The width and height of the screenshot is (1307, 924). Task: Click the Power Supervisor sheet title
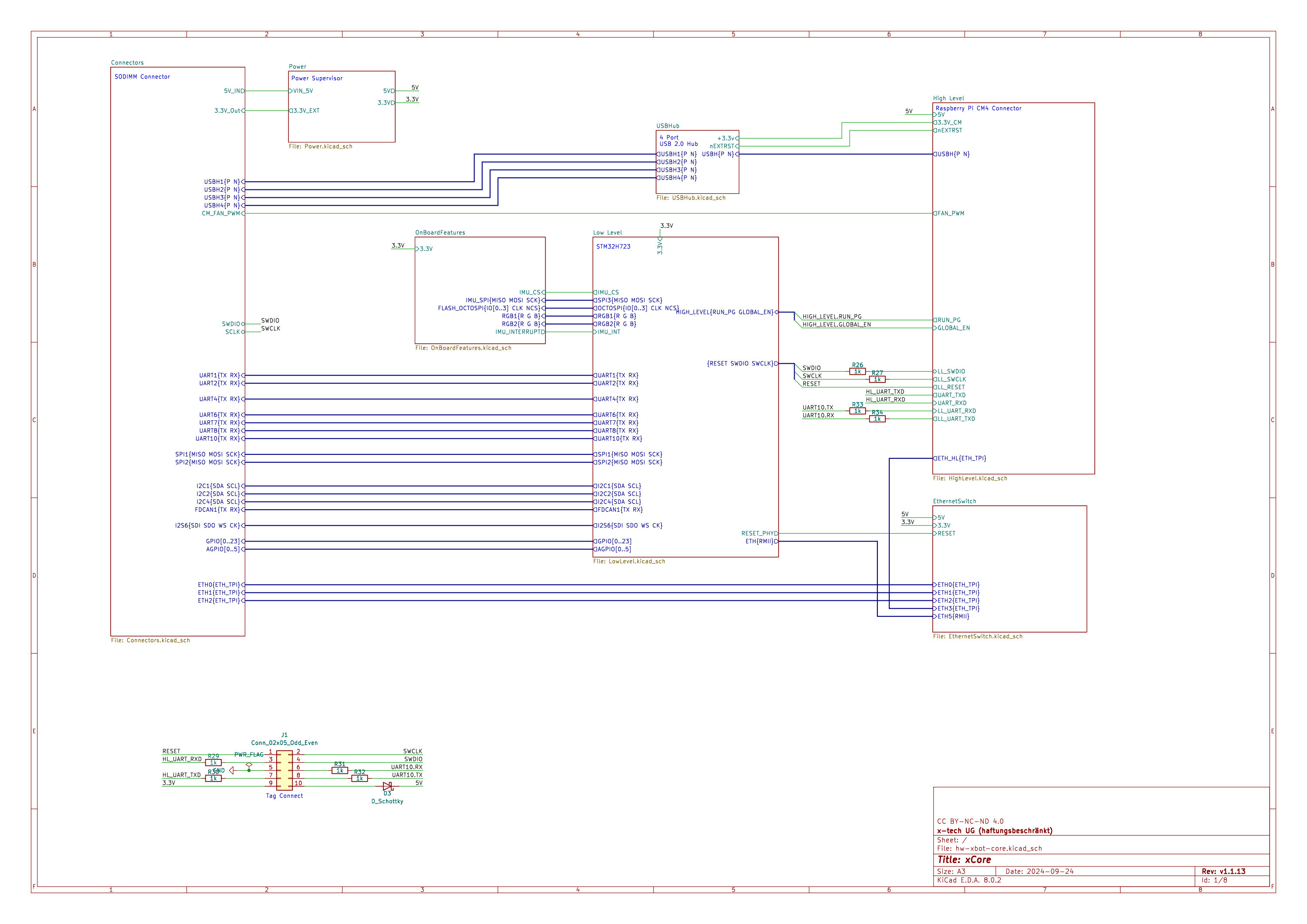tap(317, 78)
